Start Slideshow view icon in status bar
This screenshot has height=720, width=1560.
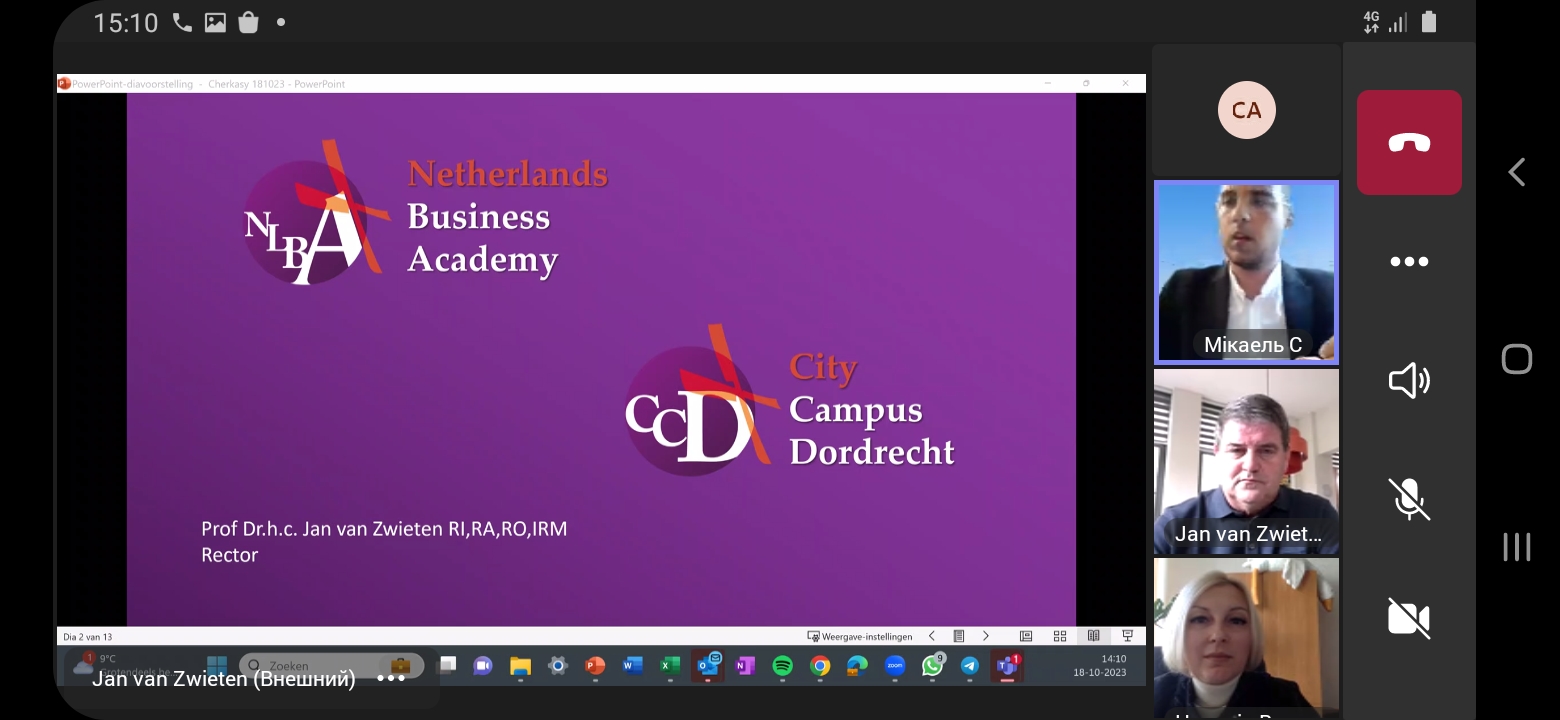1128,636
